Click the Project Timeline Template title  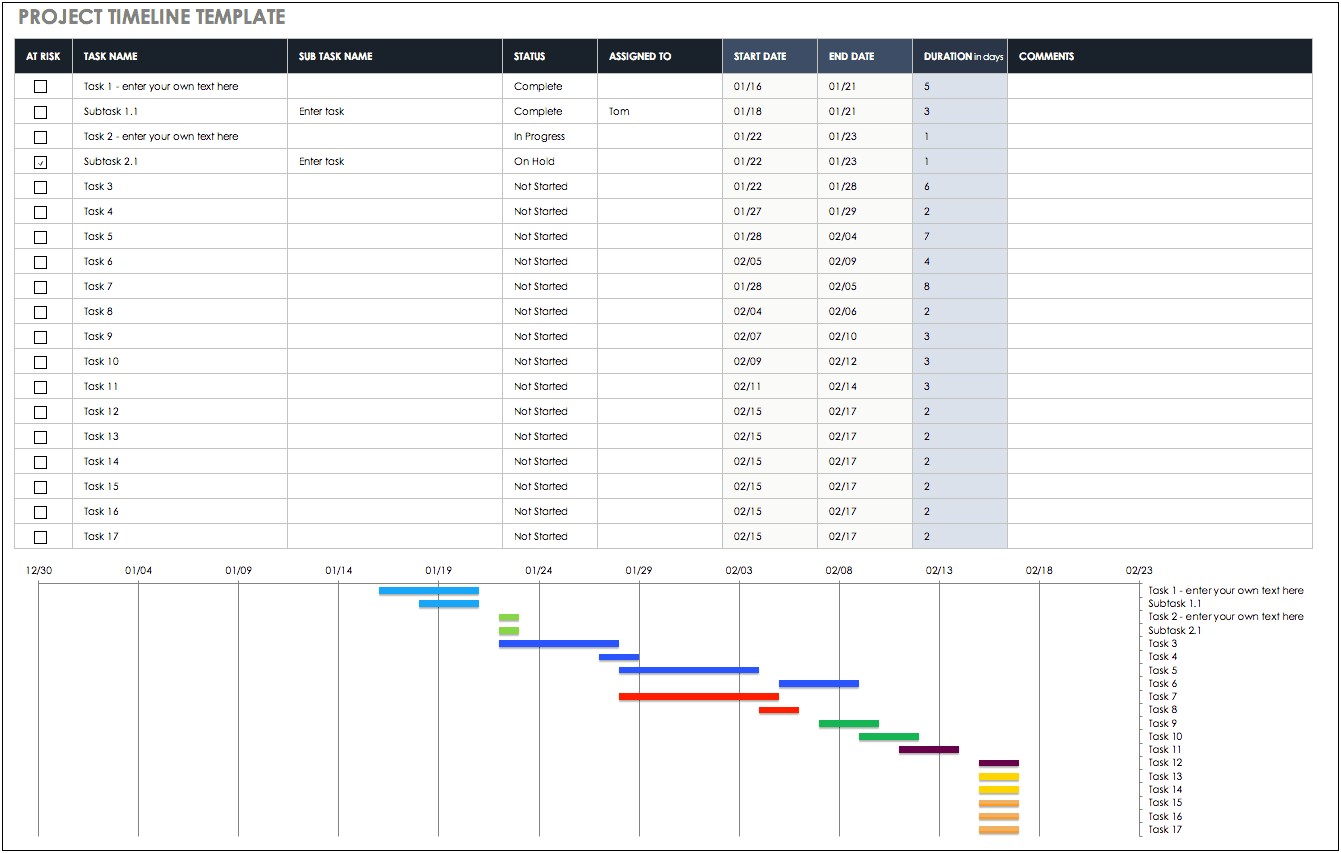click(x=152, y=17)
